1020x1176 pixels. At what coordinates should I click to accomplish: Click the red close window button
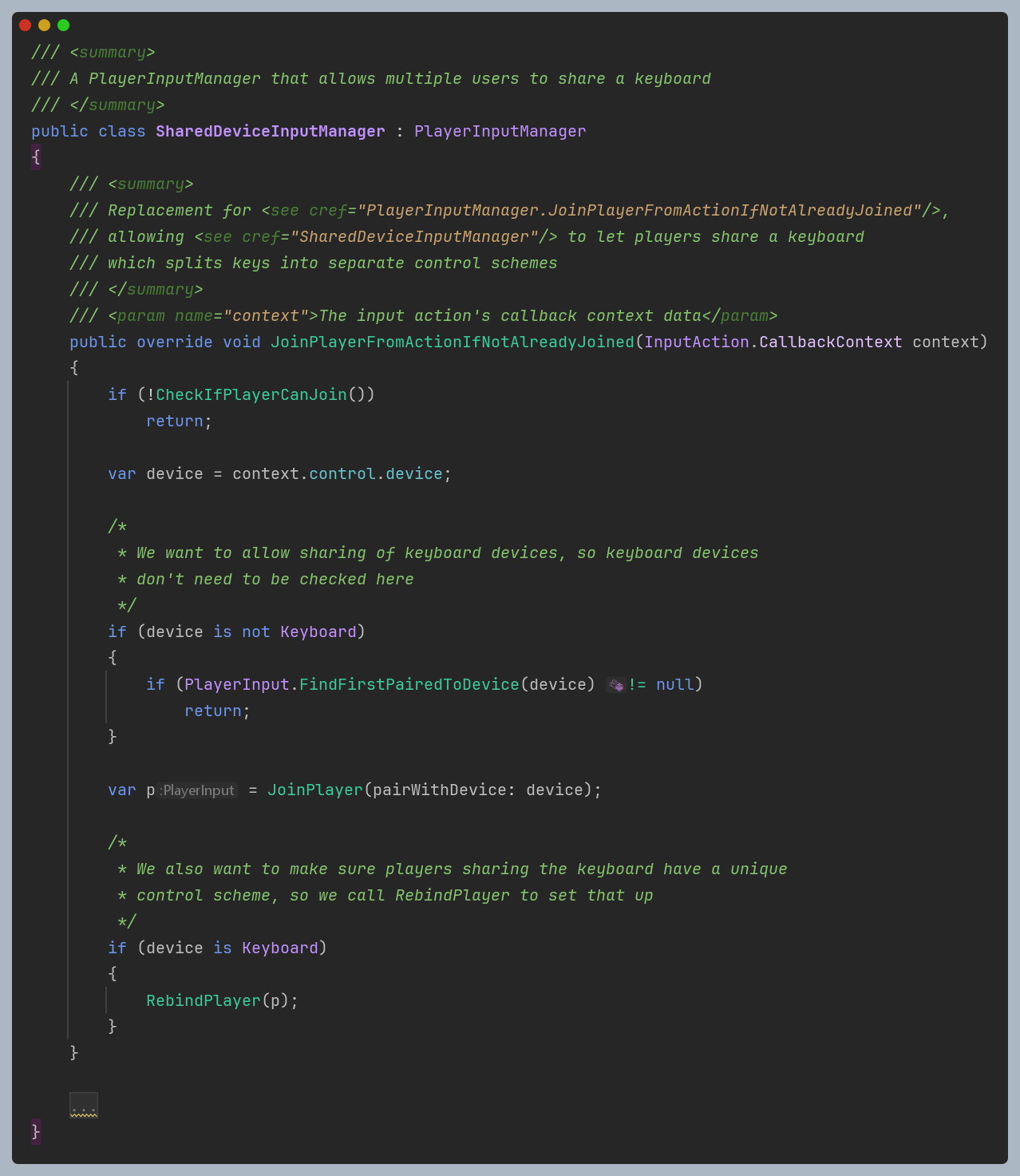click(26, 25)
